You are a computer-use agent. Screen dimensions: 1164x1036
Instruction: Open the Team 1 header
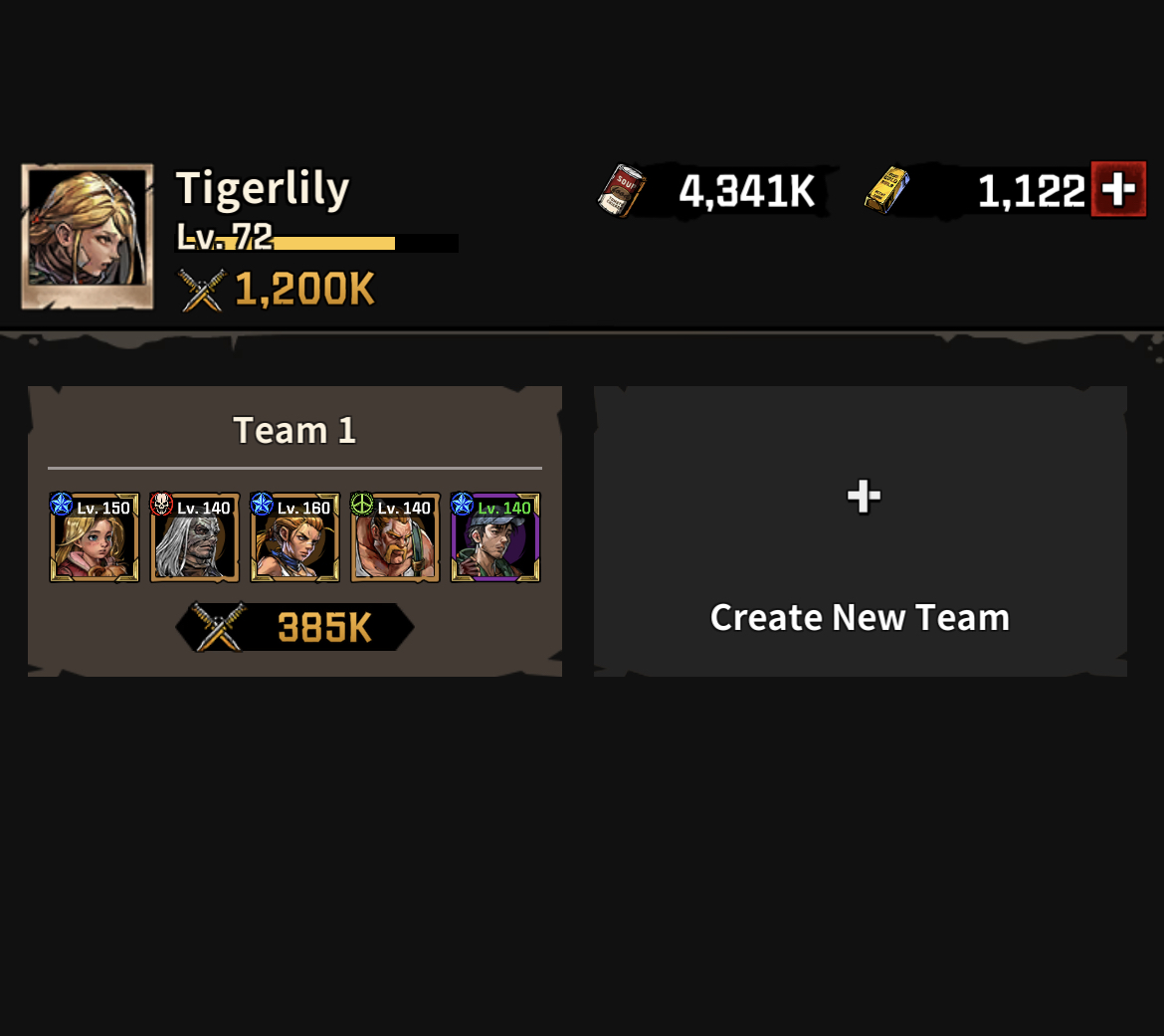[x=294, y=431]
